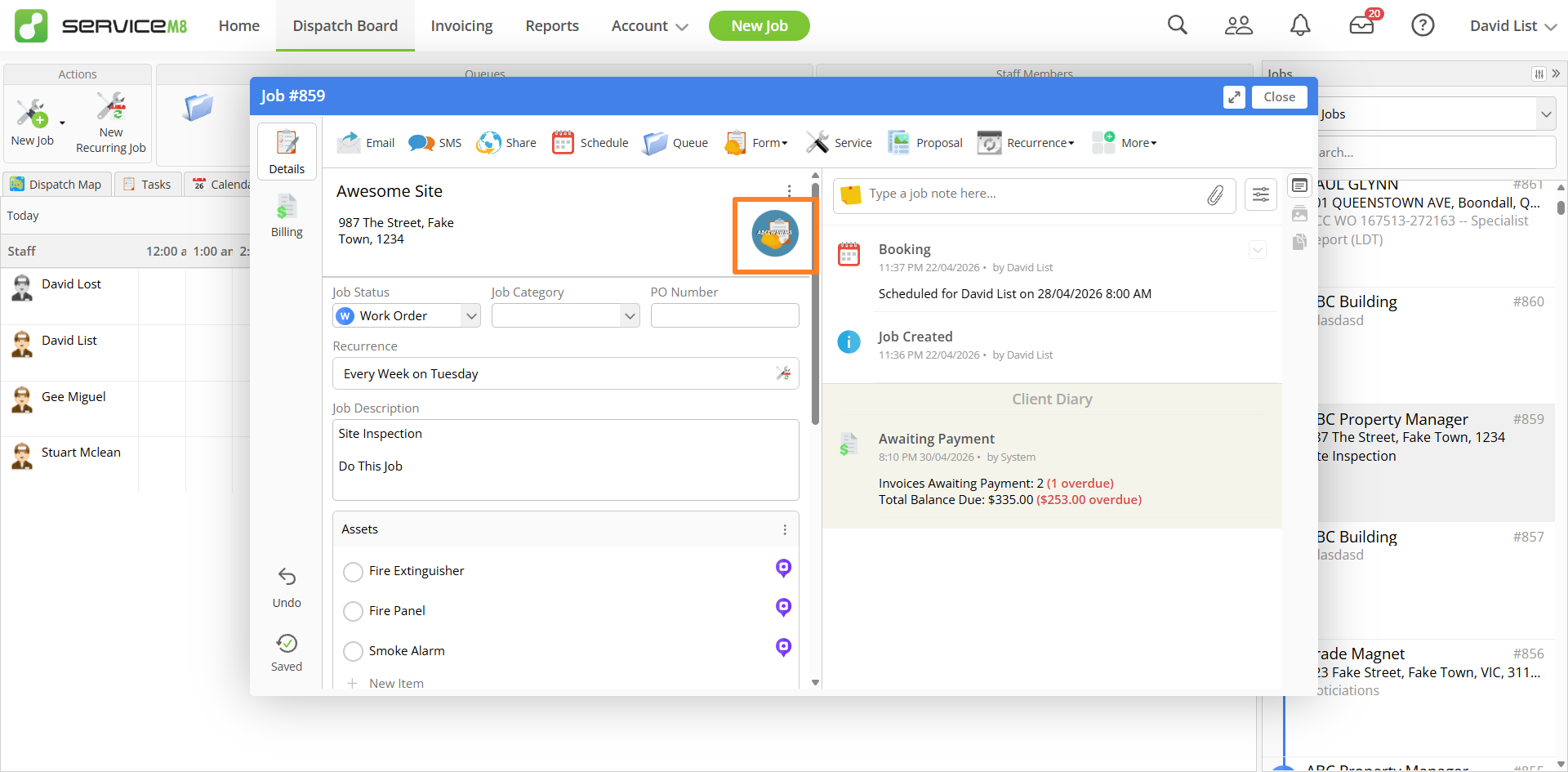Open the Dispatch Board tab
This screenshot has width=1568, height=772.
coord(345,25)
